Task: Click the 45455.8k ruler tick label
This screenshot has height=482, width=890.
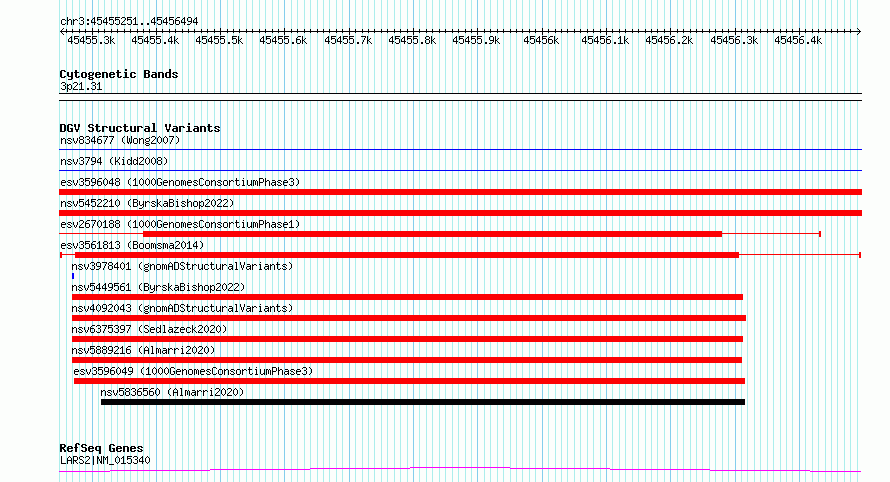Action: [x=412, y=40]
